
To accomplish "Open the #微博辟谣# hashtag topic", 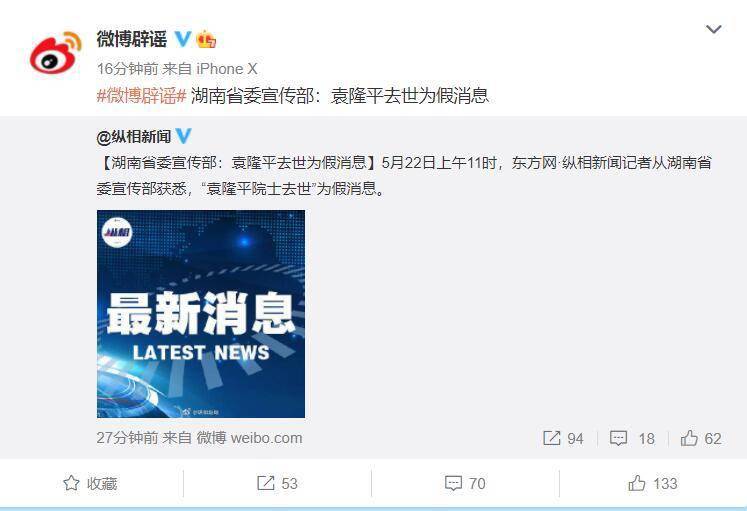I will [x=141, y=96].
